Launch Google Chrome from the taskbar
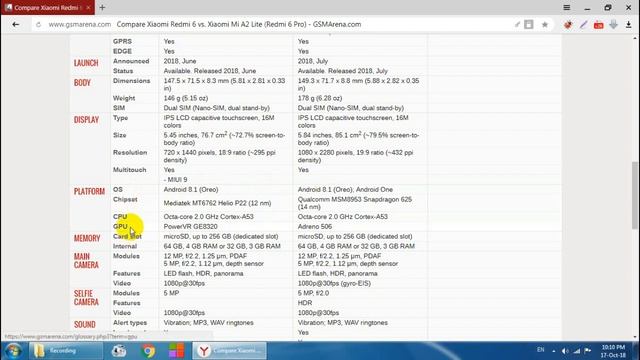The width and height of the screenshot is (640, 360). point(149,351)
